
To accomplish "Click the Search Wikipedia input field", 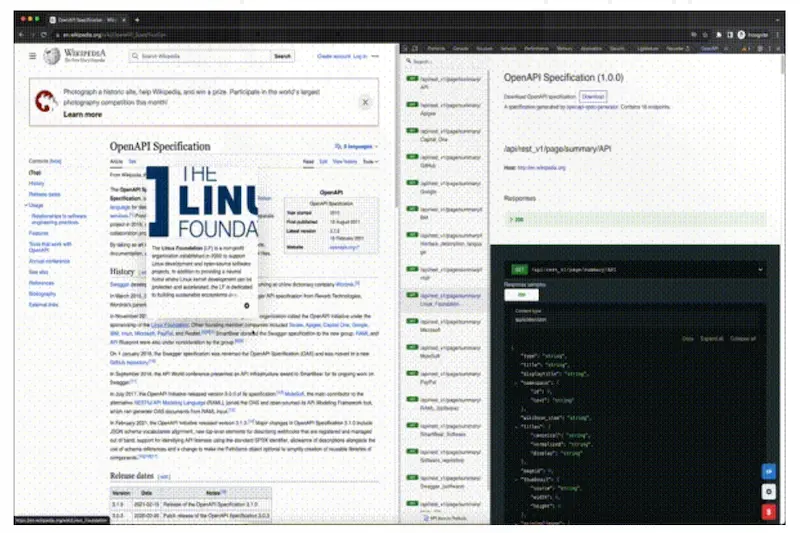I will 200,56.
